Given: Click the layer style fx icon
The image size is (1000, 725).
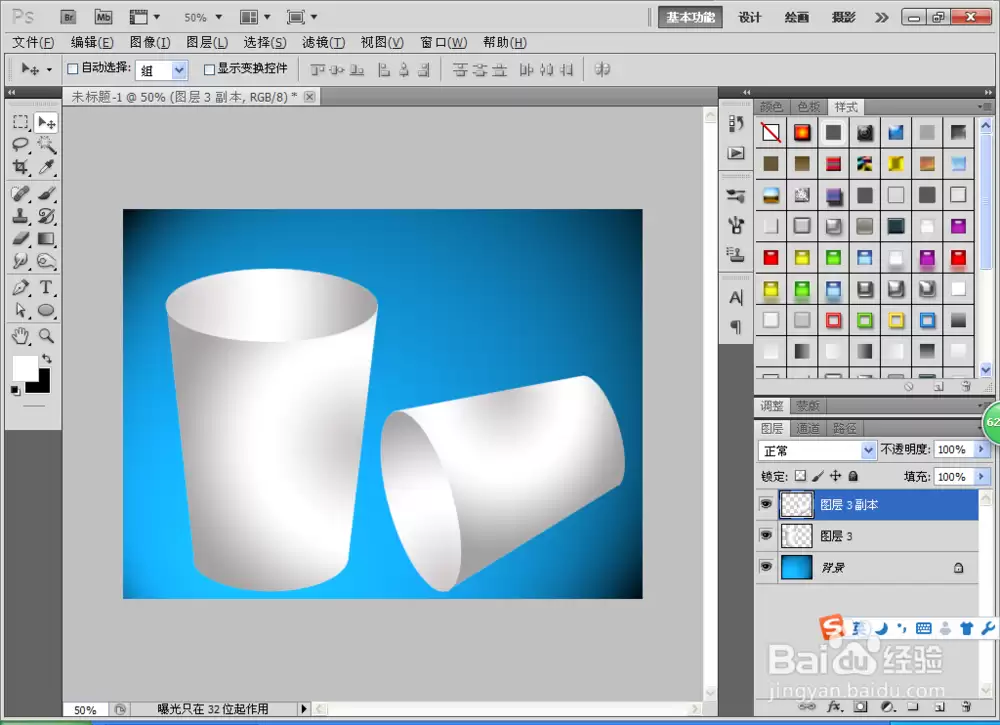Looking at the screenshot, I should pos(834,707).
